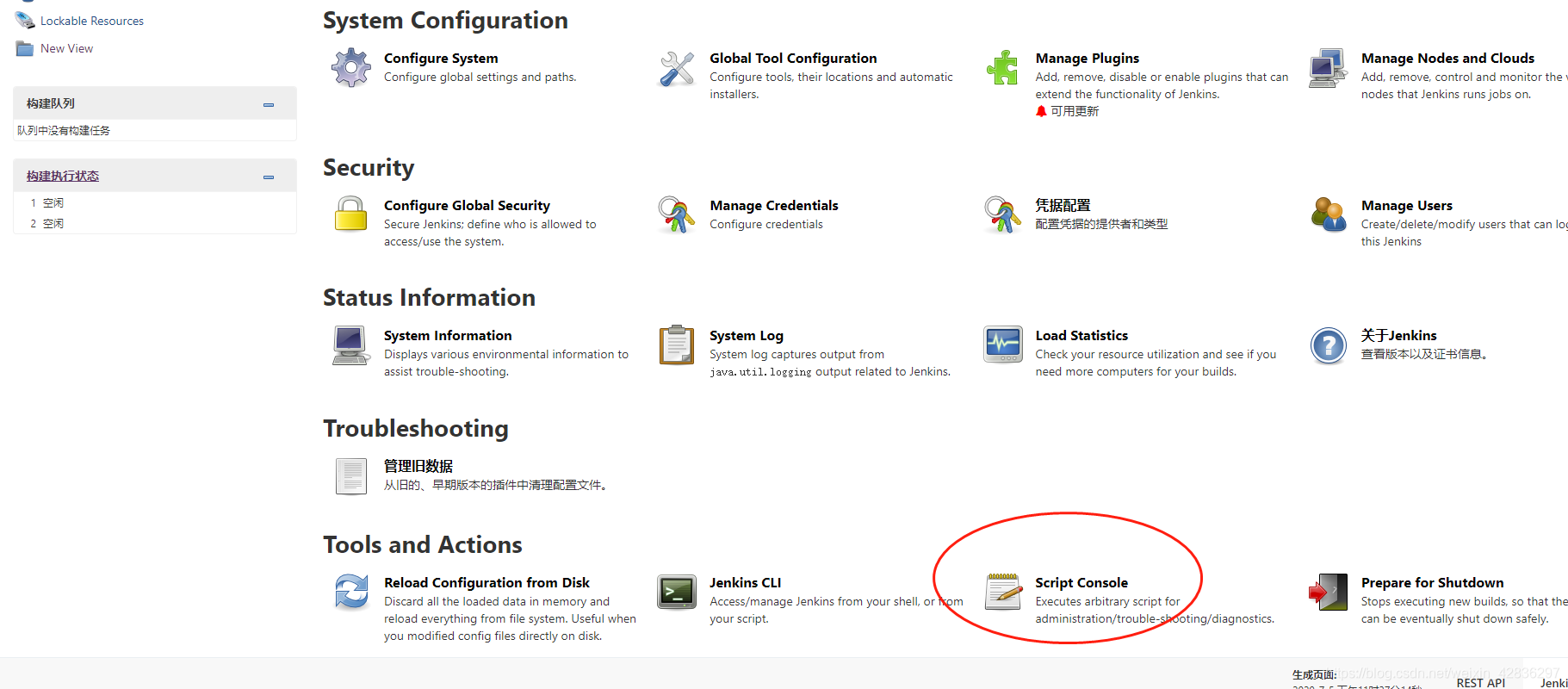The image size is (1568, 689).
Task: Click the 可用更新 text under Manage Plugins
Action: 1075,111
